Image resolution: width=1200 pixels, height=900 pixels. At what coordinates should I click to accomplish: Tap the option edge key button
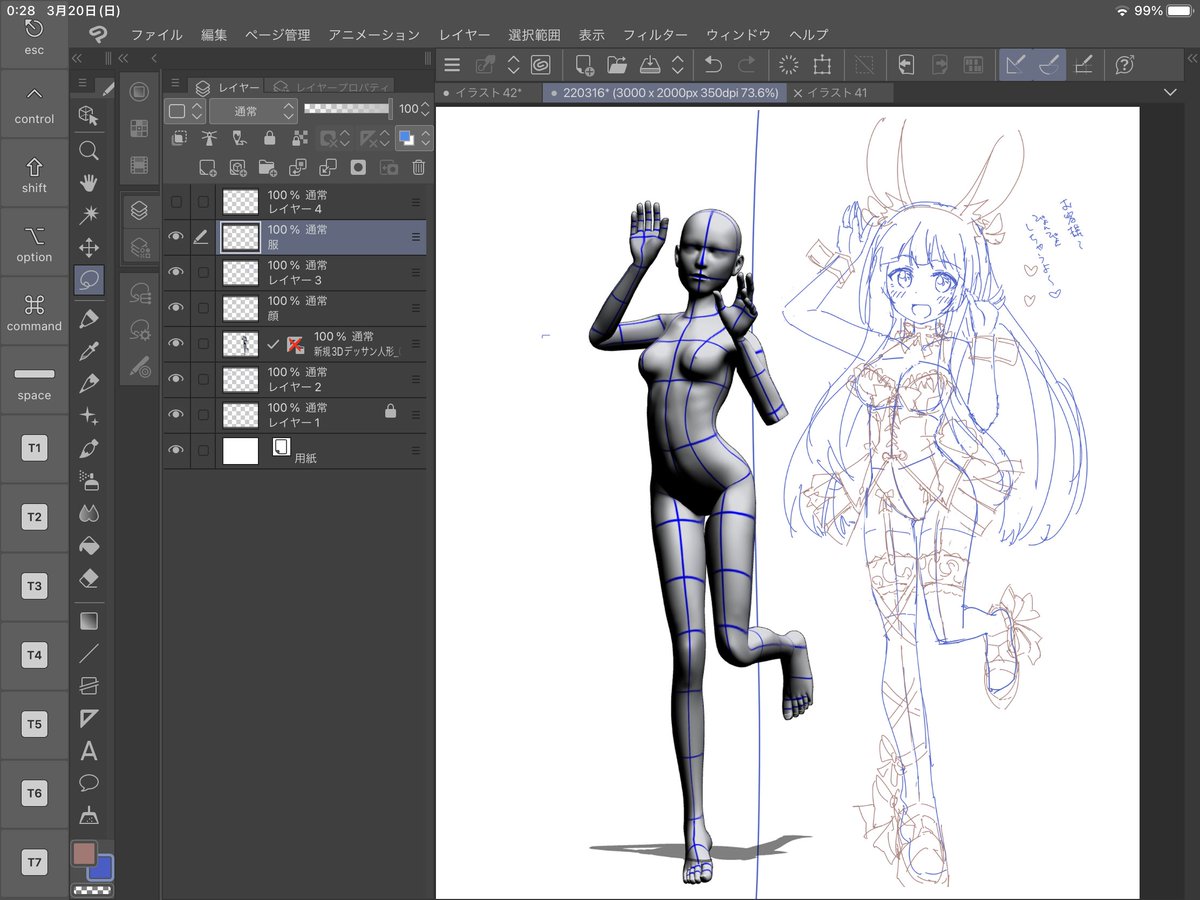pos(34,242)
